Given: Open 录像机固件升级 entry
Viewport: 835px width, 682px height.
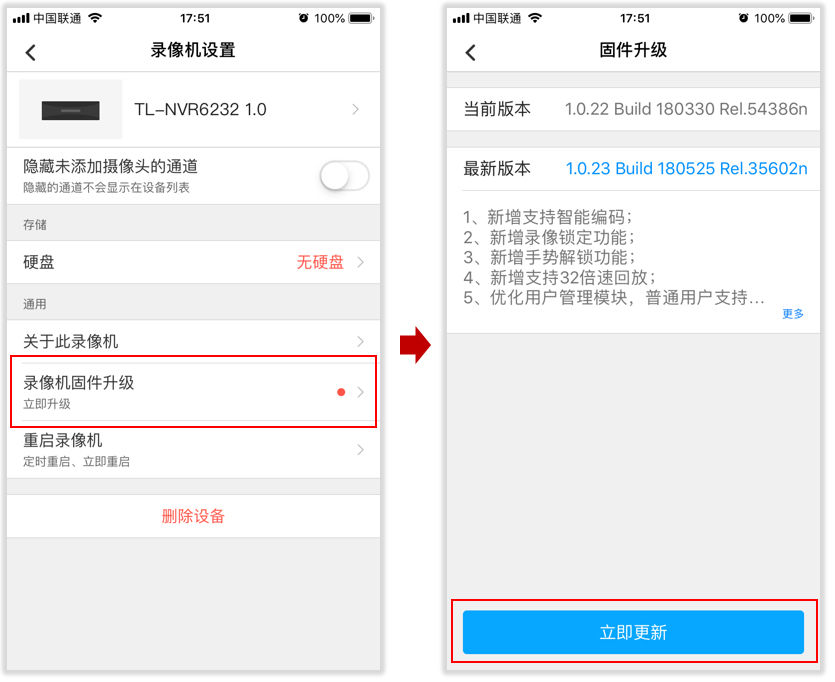Looking at the screenshot, I should click(193, 392).
